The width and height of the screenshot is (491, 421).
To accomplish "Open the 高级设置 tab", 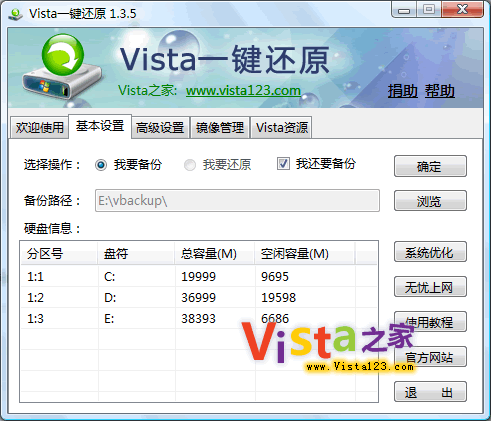I will (160, 127).
